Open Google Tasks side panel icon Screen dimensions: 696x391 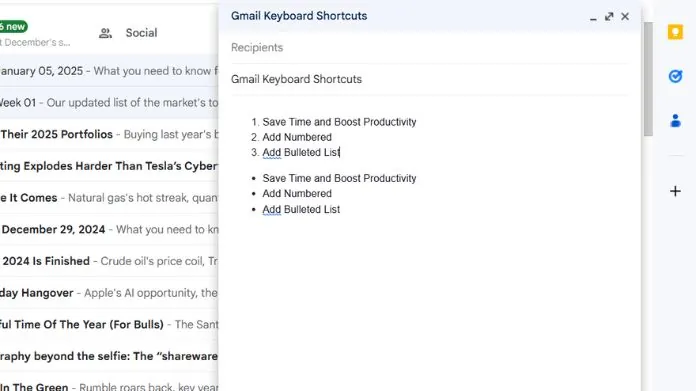[x=675, y=76]
